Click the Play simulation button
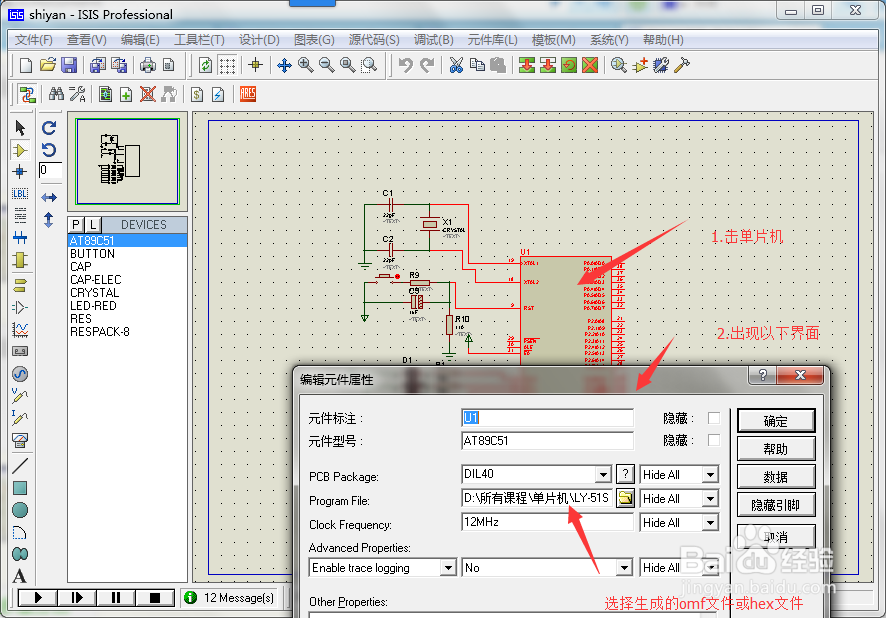The image size is (886, 618). tap(38, 597)
